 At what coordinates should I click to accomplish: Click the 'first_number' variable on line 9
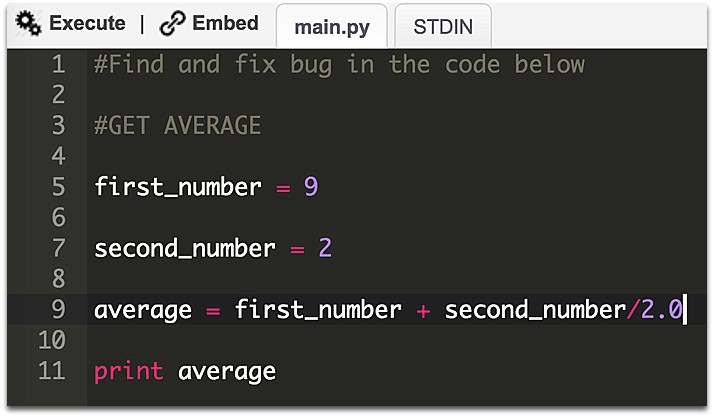[x=318, y=310]
